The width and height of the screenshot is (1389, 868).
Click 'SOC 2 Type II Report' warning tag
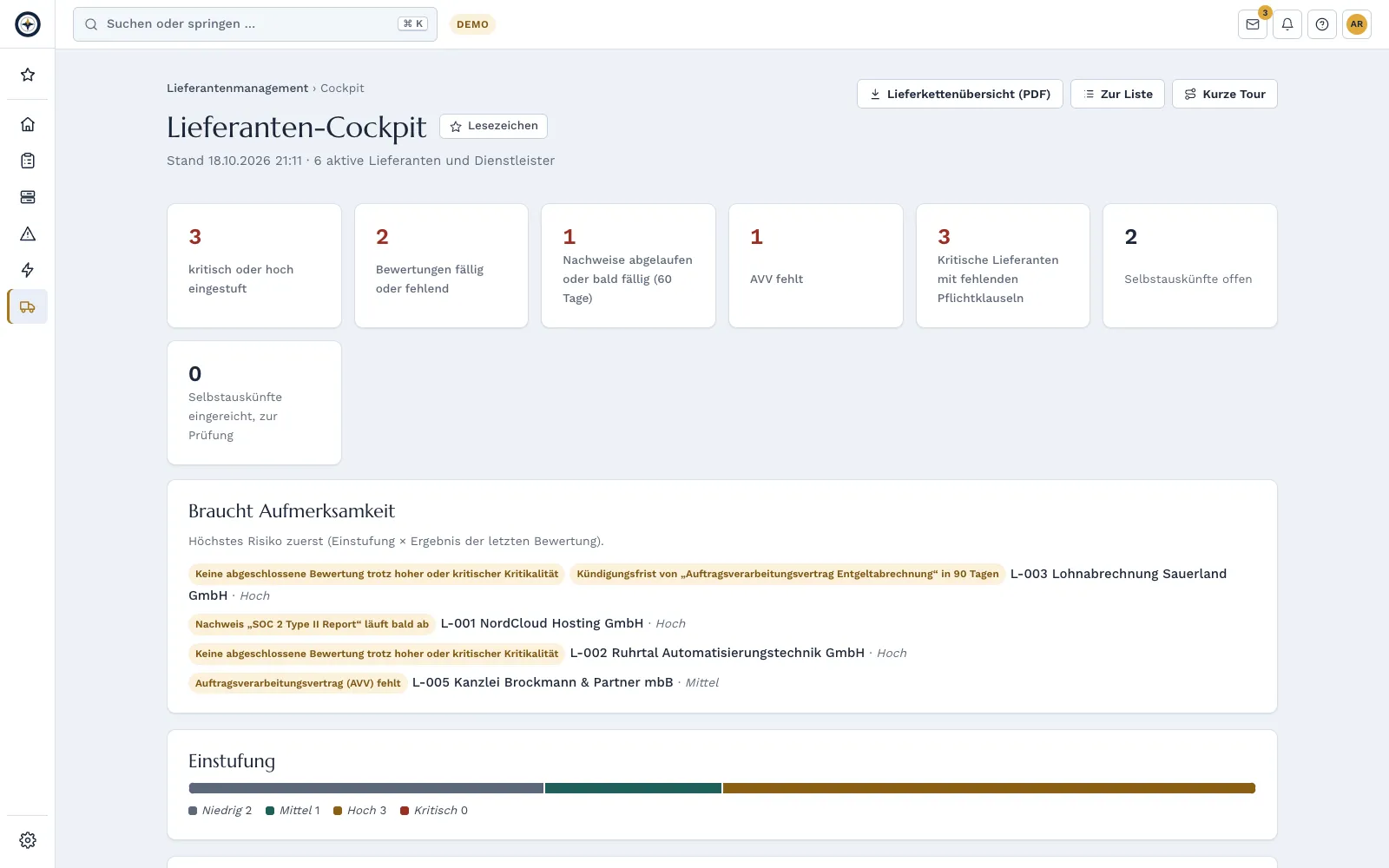pyautogui.click(x=312, y=624)
